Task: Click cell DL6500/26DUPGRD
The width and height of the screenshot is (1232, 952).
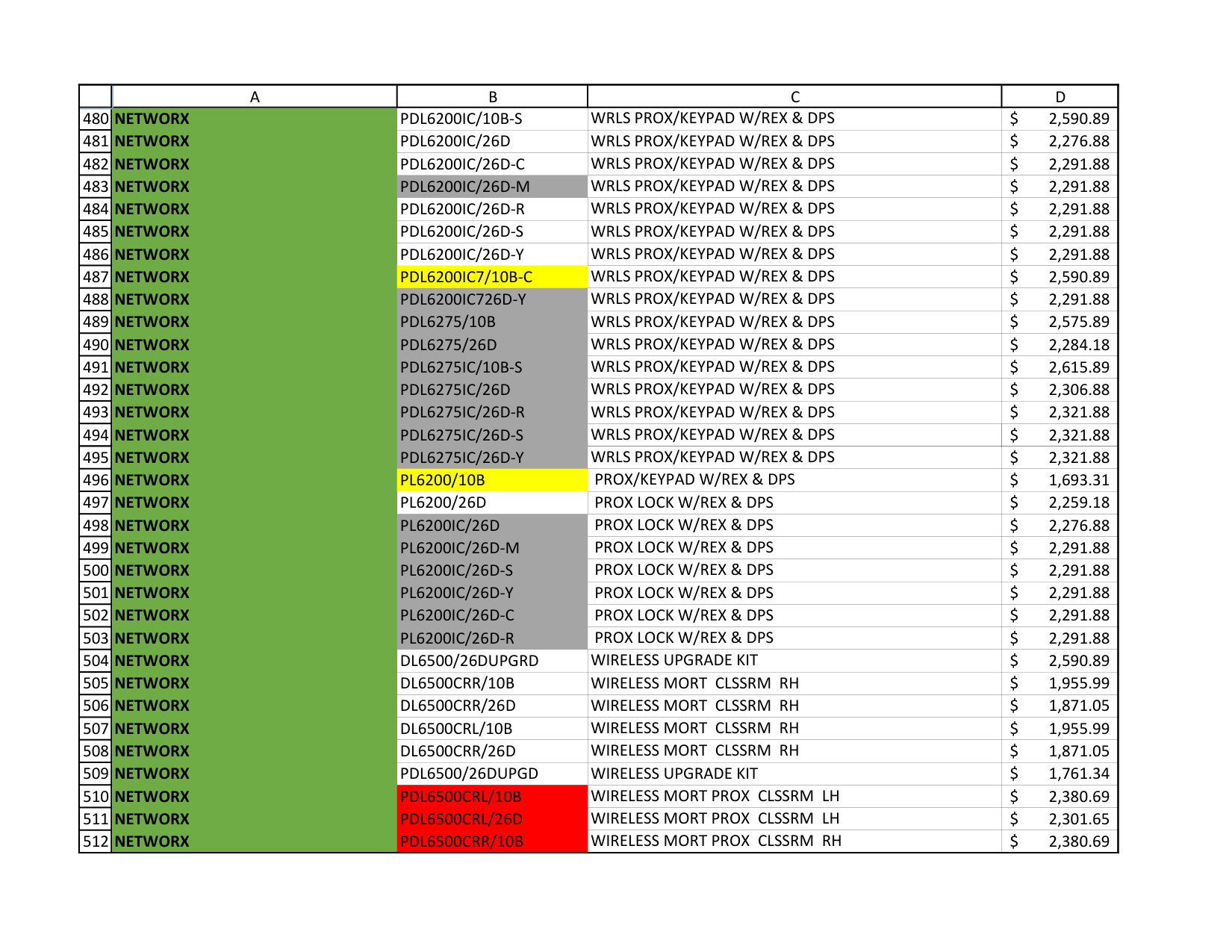Action: tap(492, 661)
